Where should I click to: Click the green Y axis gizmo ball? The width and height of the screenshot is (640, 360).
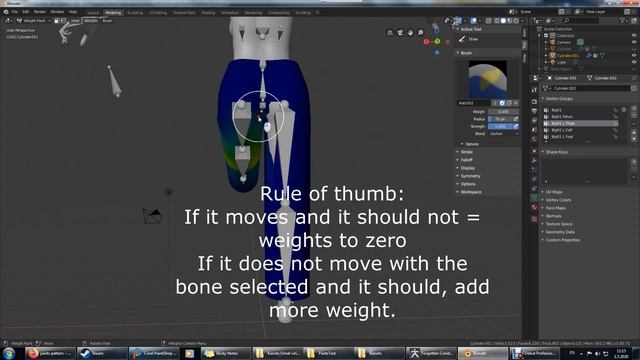pyautogui.click(x=438, y=41)
